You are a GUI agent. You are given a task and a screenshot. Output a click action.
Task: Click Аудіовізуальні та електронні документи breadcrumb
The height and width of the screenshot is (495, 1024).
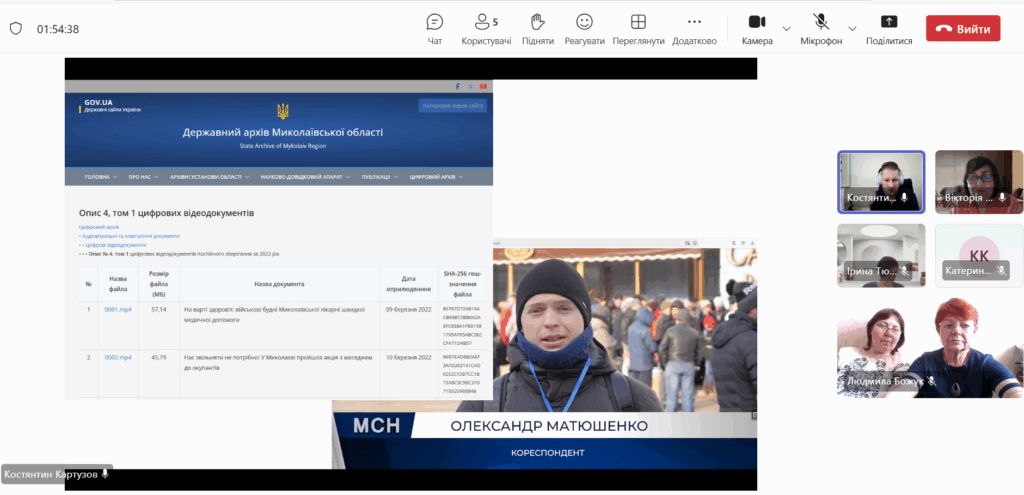coord(130,236)
